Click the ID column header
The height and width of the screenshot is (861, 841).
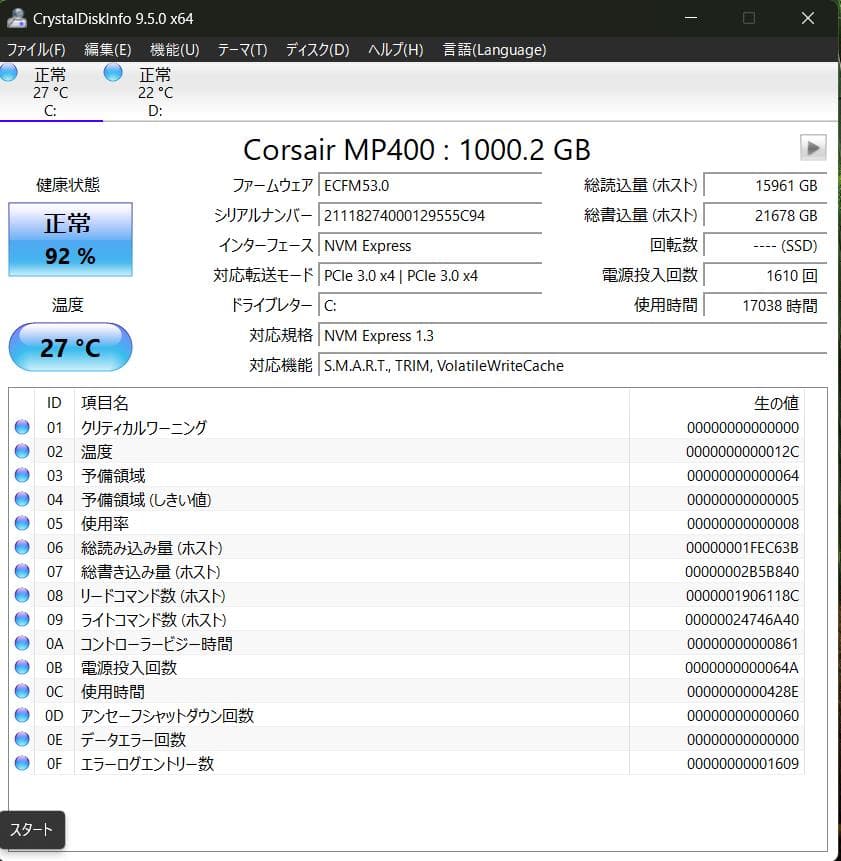[x=54, y=403]
